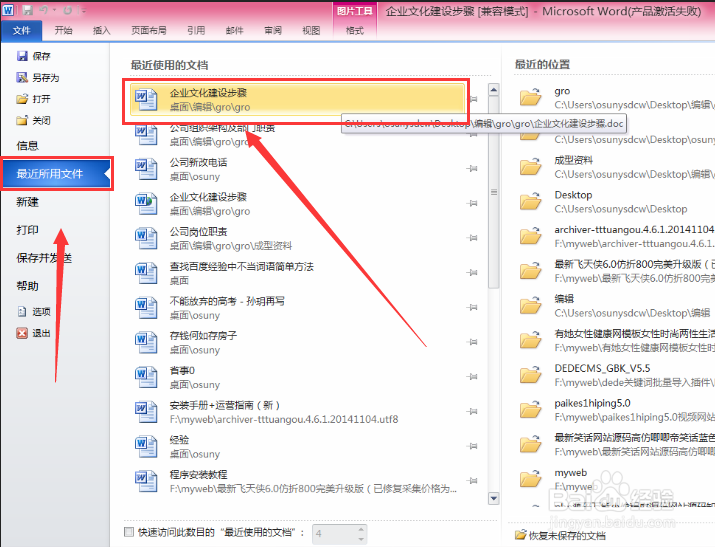
Task: Open the paikes1hiping5.0 folder icon
Action: (530, 409)
